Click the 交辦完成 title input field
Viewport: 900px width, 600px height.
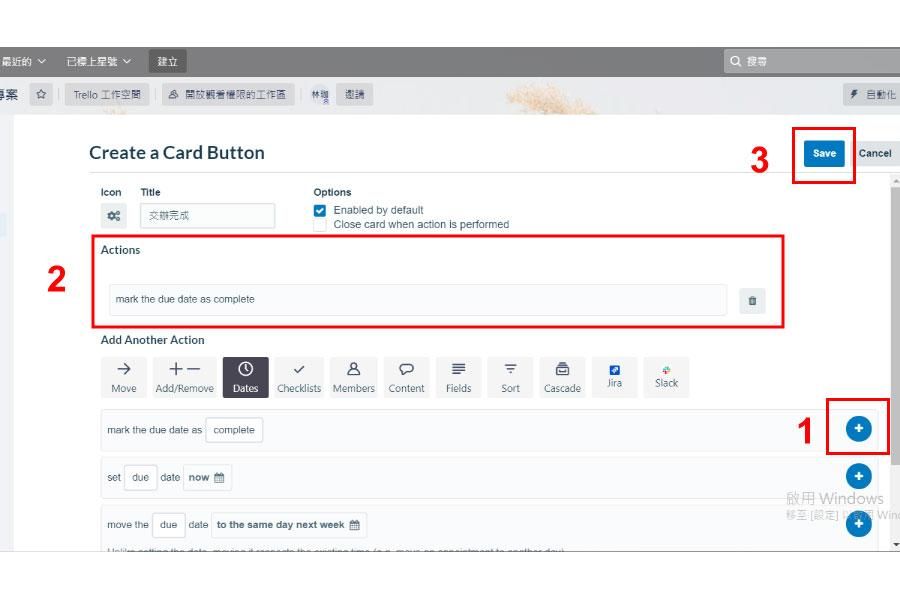click(x=207, y=215)
